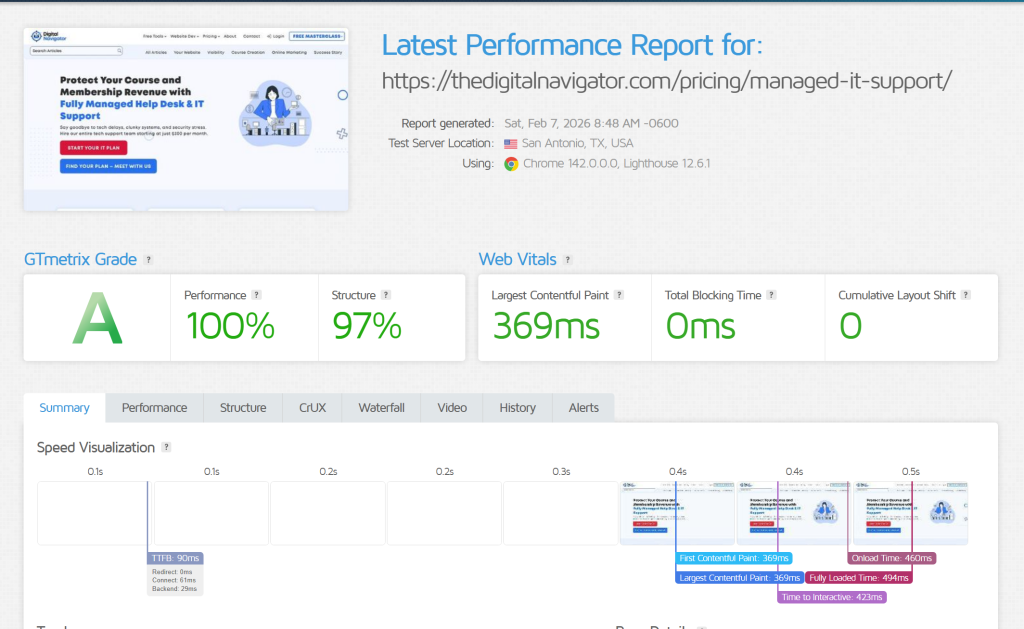Click the Cumulative Layout Shift help icon
This screenshot has width=1024, height=629.
pos(966,295)
